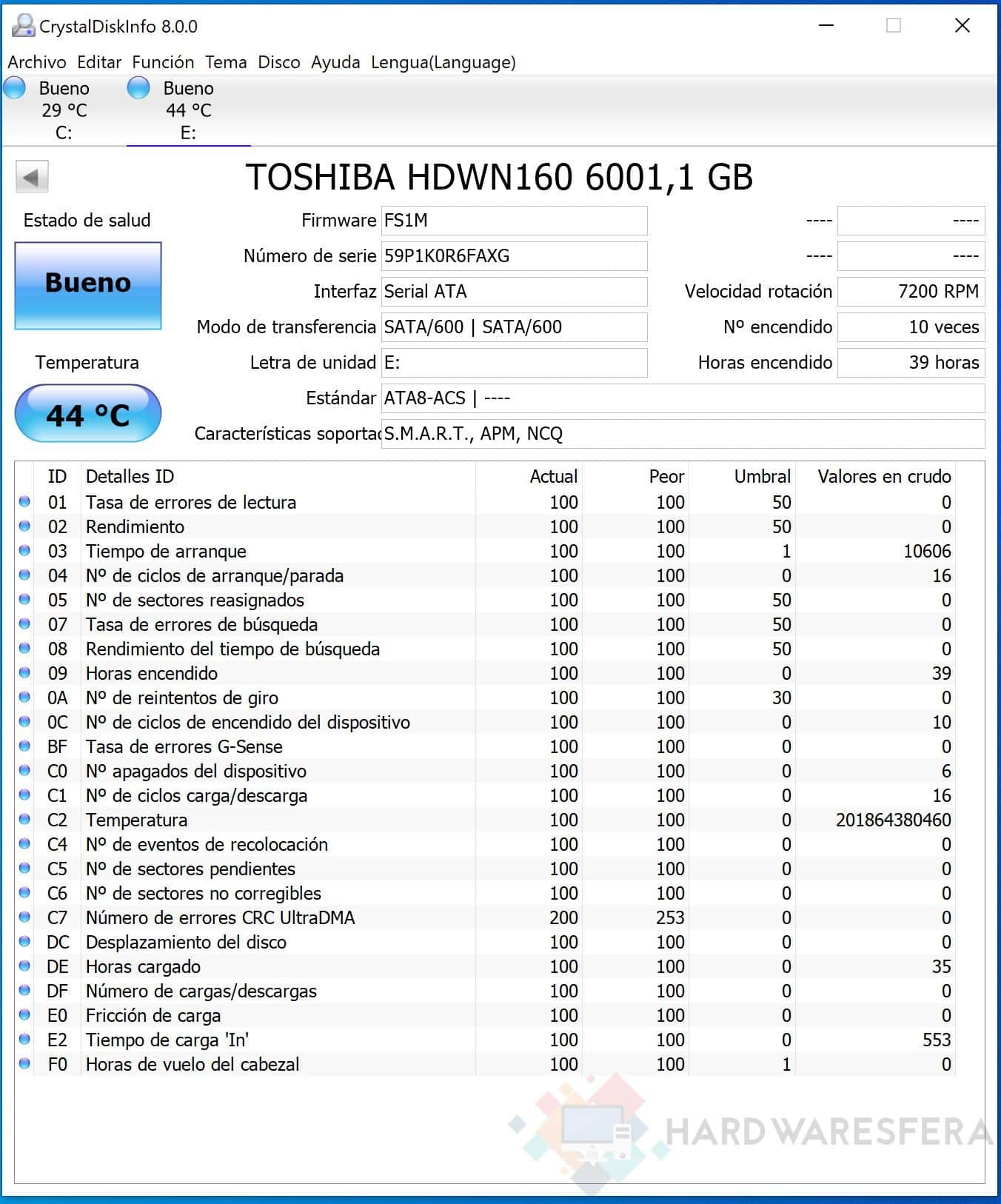Click the 44 °C temperature button
The height and width of the screenshot is (1204, 1001).
pyautogui.click(x=88, y=414)
